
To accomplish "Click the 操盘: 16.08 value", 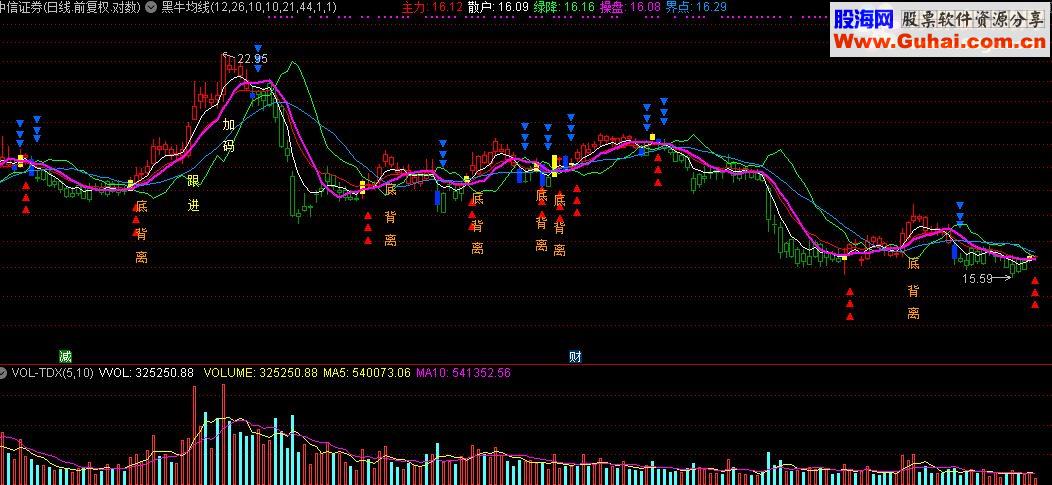I will [630, 7].
